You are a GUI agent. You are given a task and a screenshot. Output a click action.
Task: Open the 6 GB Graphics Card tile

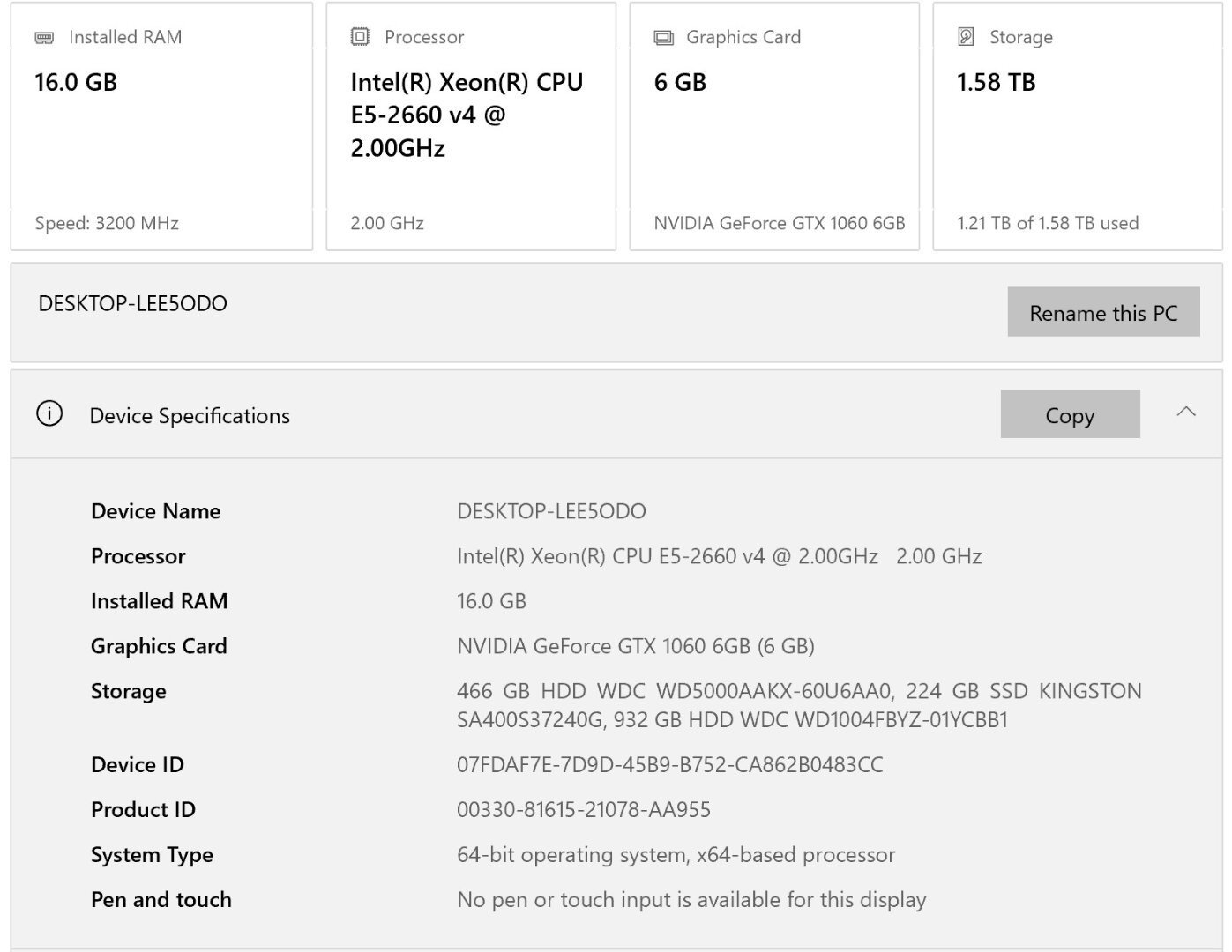774,128
